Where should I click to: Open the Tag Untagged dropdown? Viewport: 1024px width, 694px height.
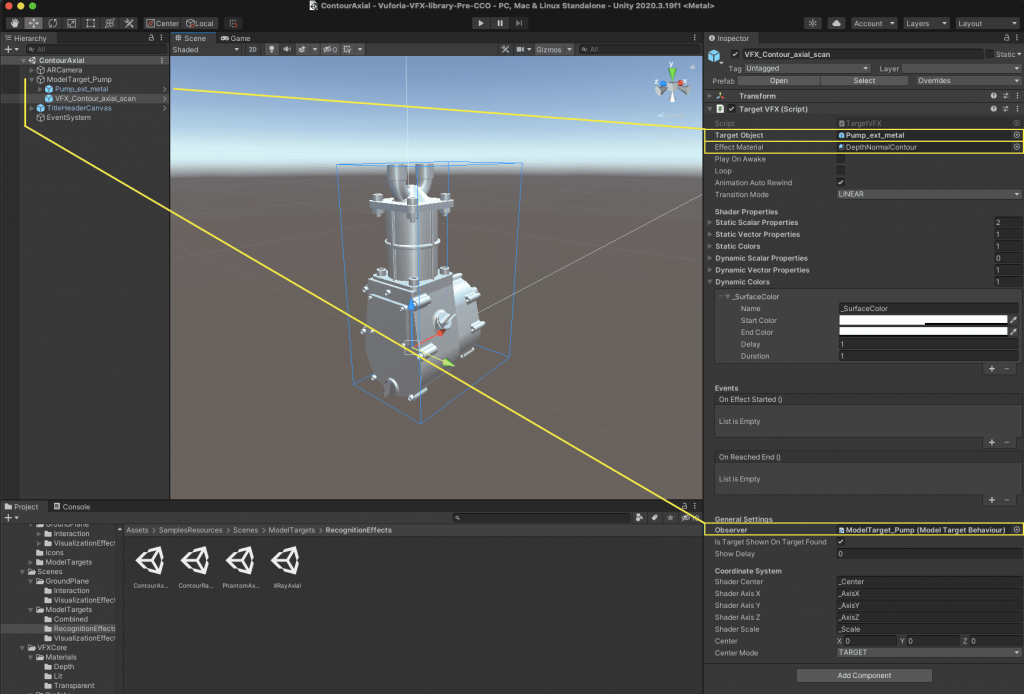pyautogui.click(x=807, y=68)
